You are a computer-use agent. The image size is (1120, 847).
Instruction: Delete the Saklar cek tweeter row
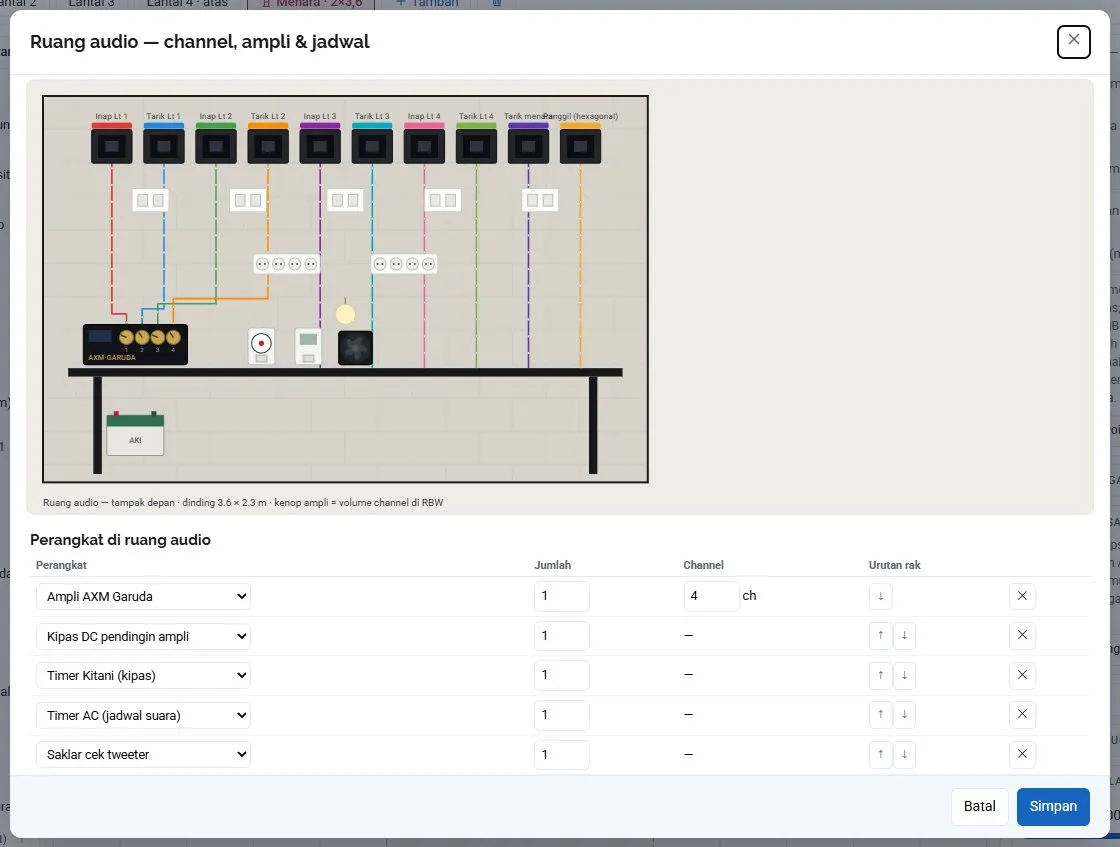tap(1022, 754)
